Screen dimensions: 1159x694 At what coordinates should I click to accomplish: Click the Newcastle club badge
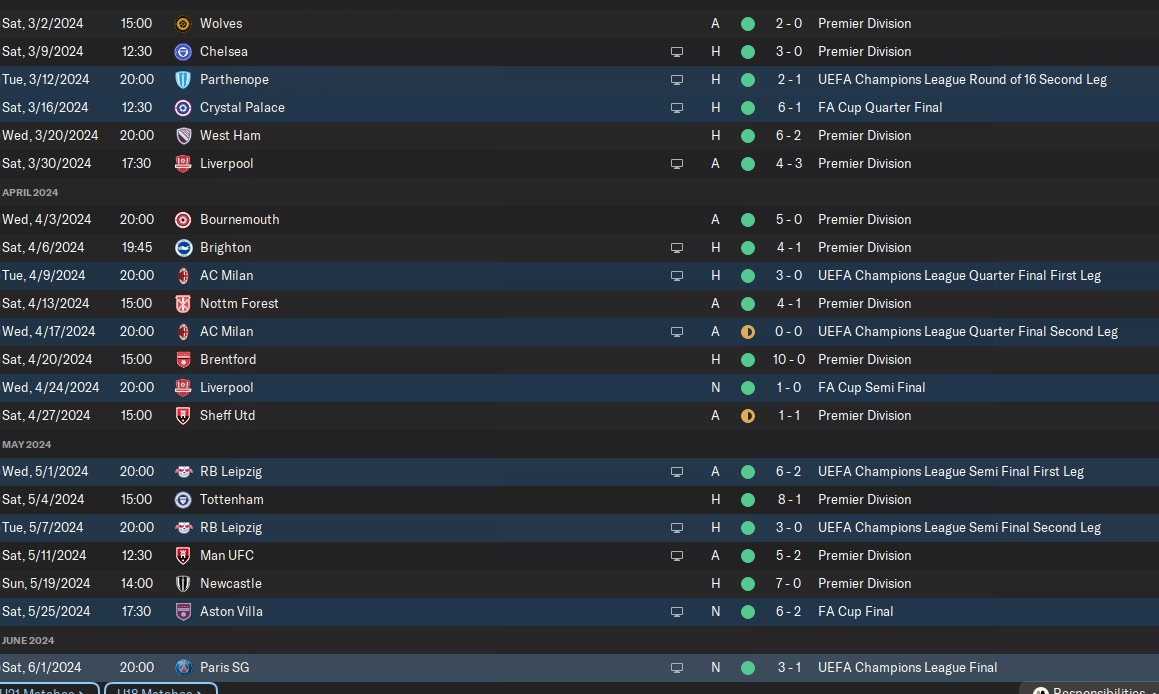182,583
